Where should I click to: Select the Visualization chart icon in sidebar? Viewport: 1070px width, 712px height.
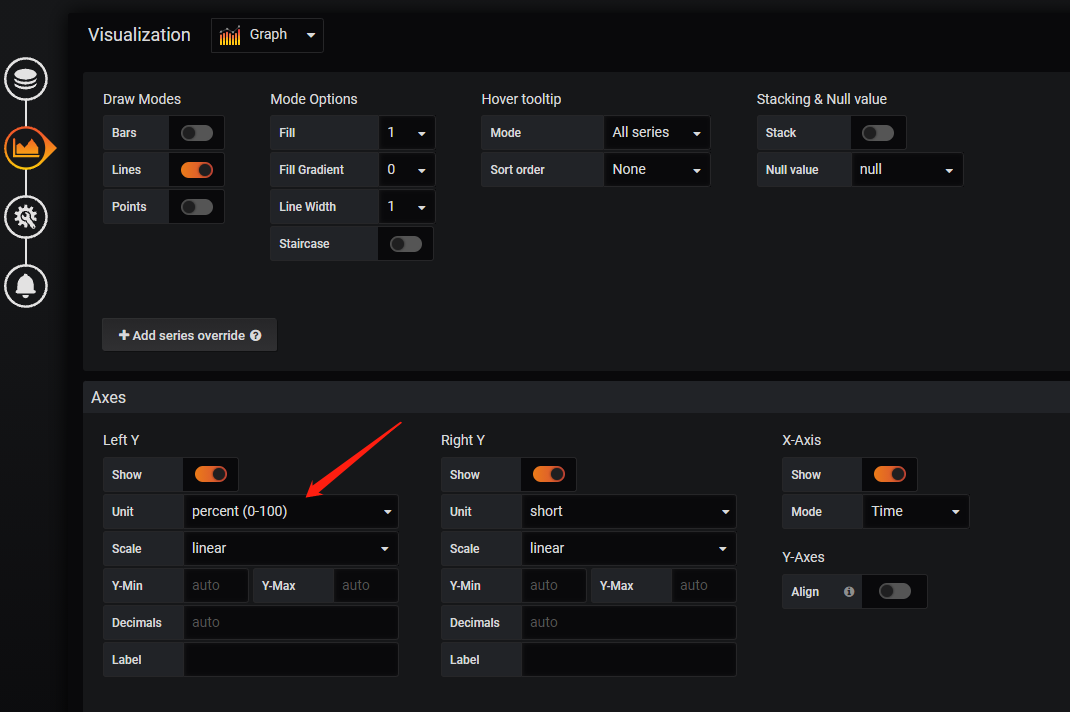26,148
